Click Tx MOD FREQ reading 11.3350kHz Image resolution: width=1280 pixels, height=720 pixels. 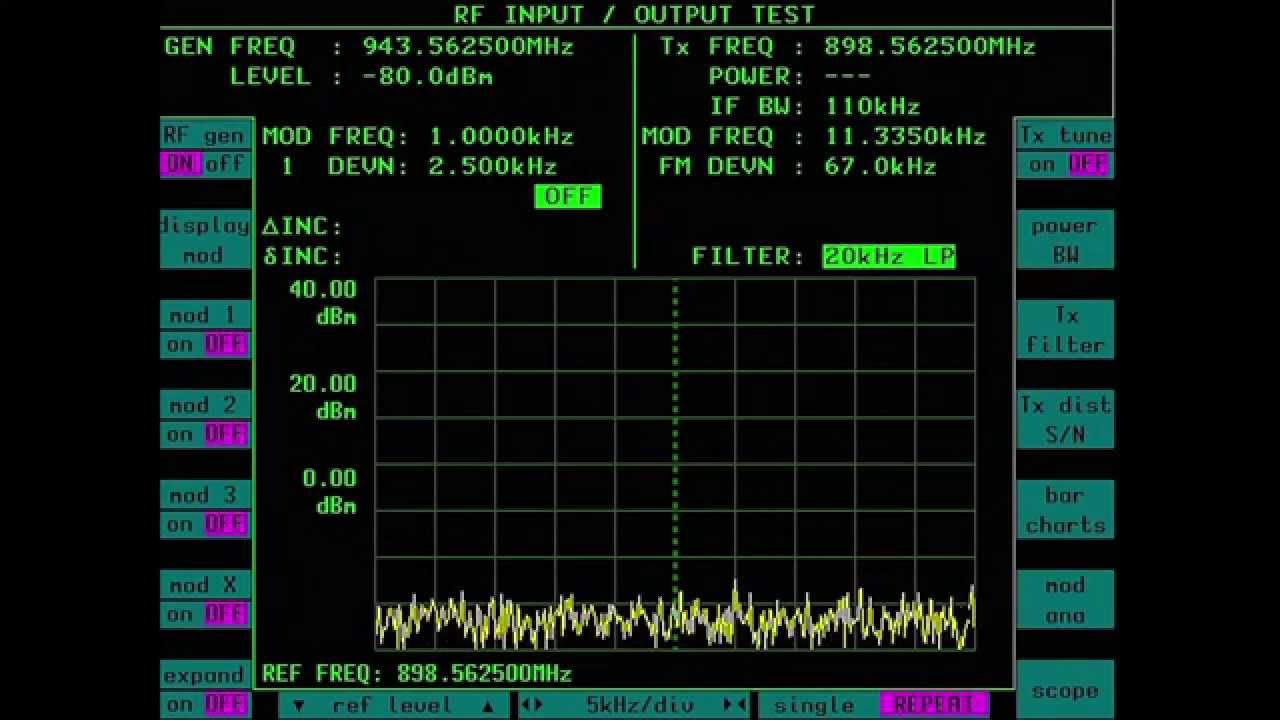905,137
